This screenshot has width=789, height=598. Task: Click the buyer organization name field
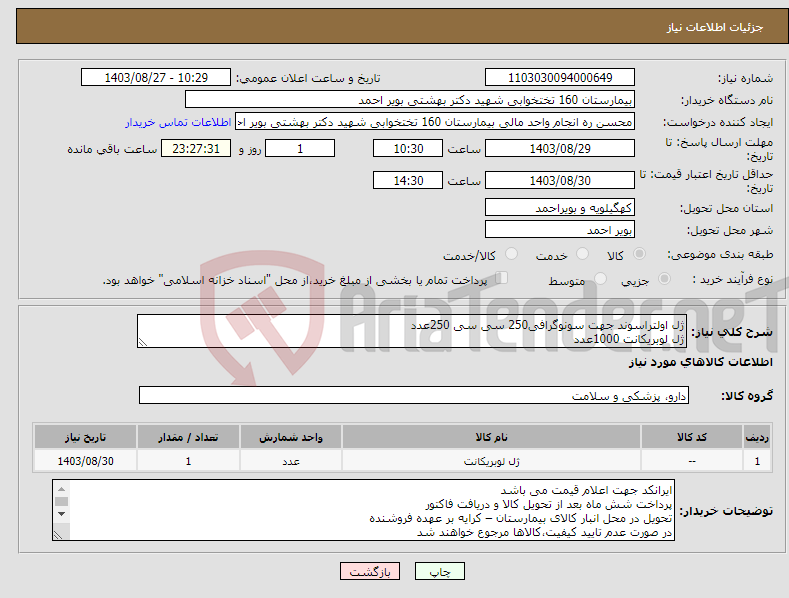pos(410,100)
